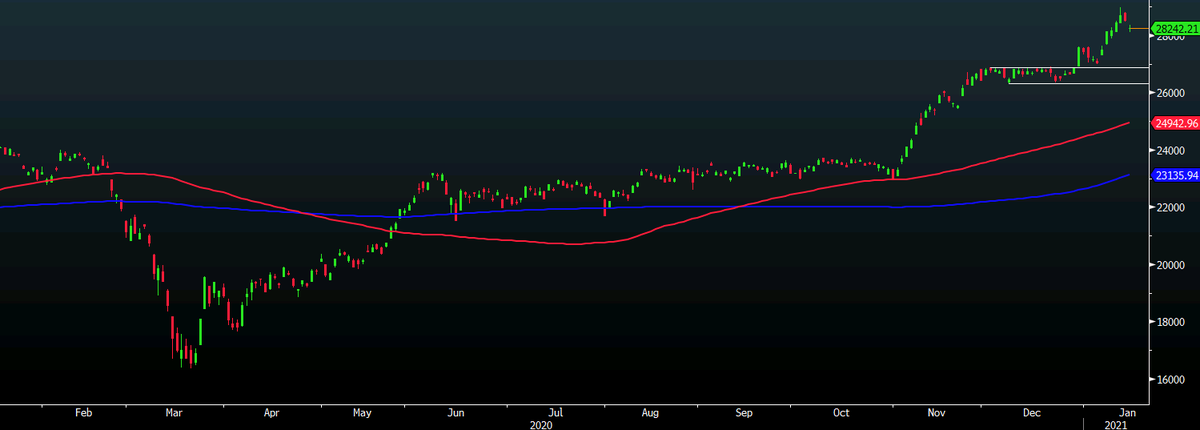The height and width of the screenshot is (430, 1200).
Task: Click the green 28242.21 last price label
Action: [1176, 29]
